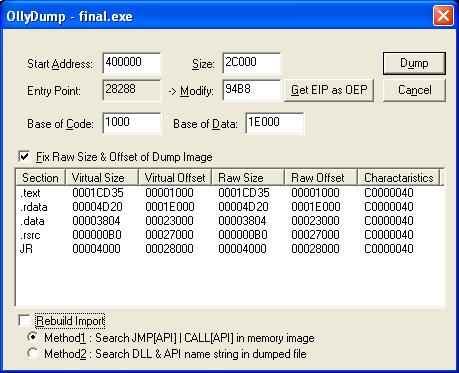
Task: Focus the Base of Code field
Action: tap(132, 123)
